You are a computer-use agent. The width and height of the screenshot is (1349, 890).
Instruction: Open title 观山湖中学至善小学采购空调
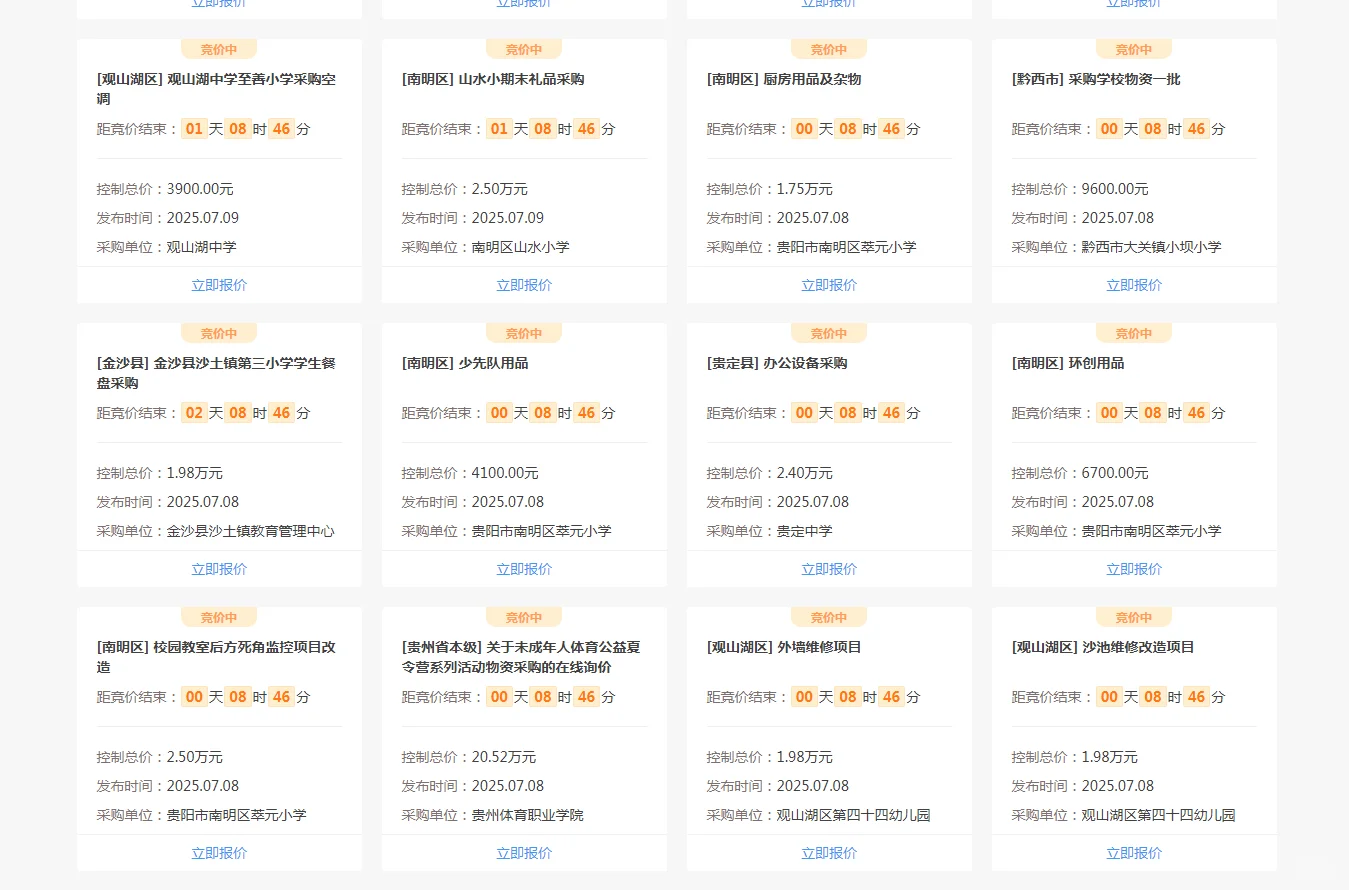(x=216, y=89)
